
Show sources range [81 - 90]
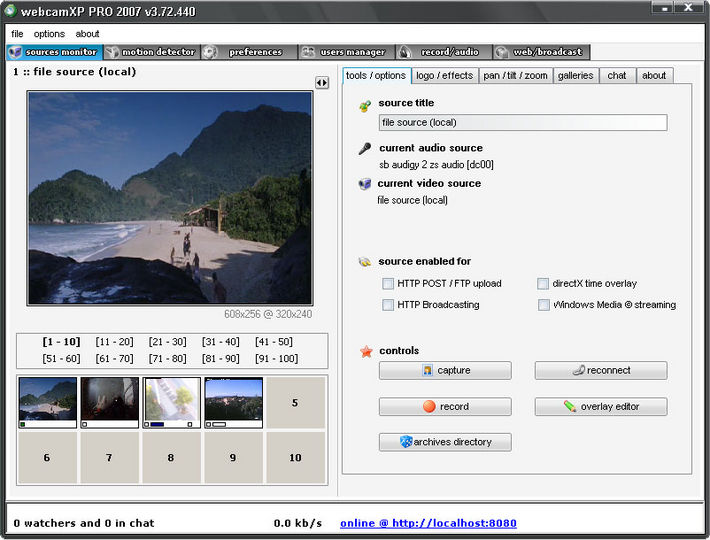[221, 358]
